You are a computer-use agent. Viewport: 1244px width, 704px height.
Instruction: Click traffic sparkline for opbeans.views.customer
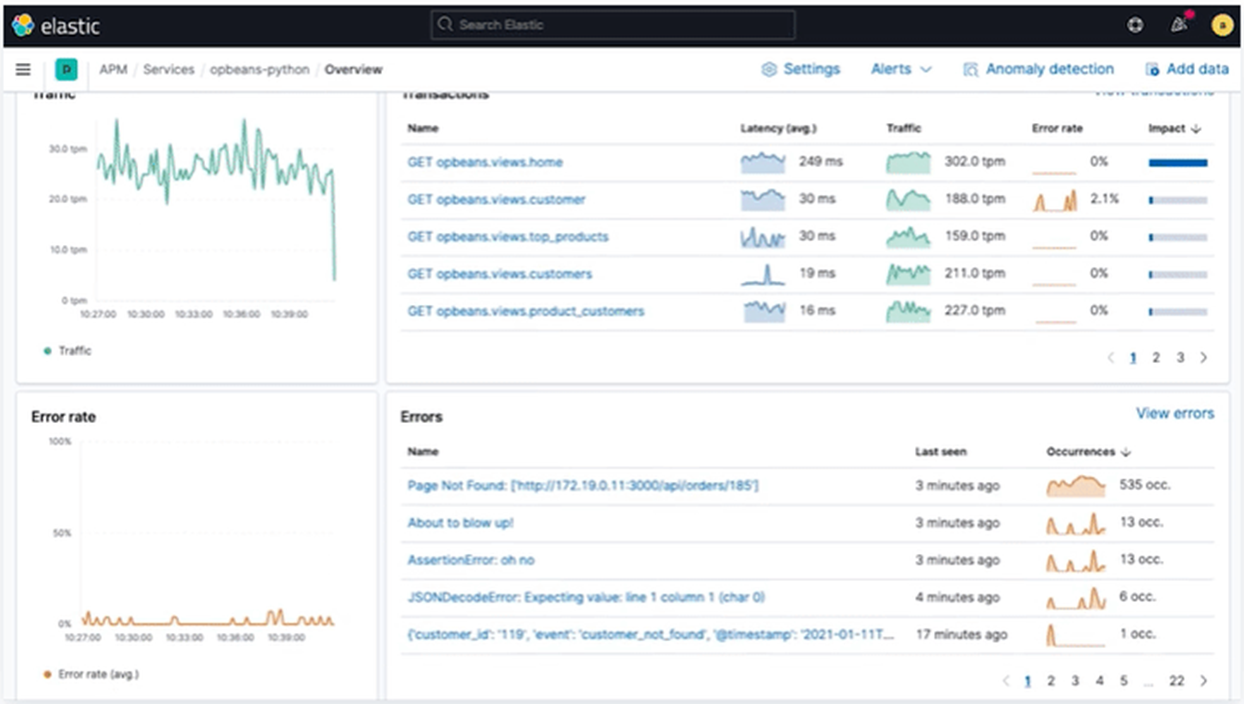click(x=908, y=199)
